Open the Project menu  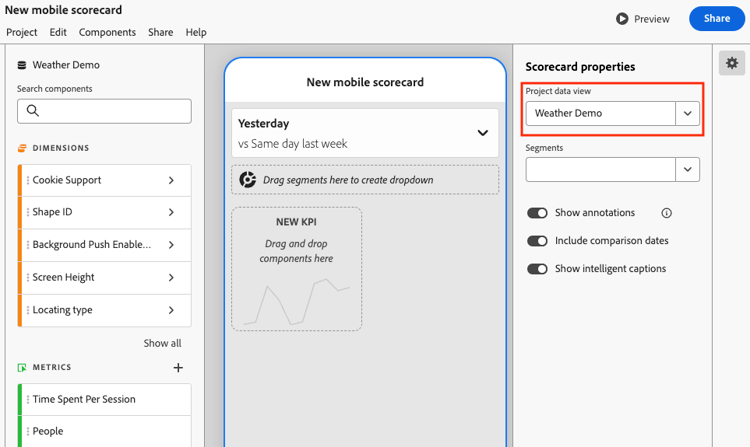coord(22,32)
